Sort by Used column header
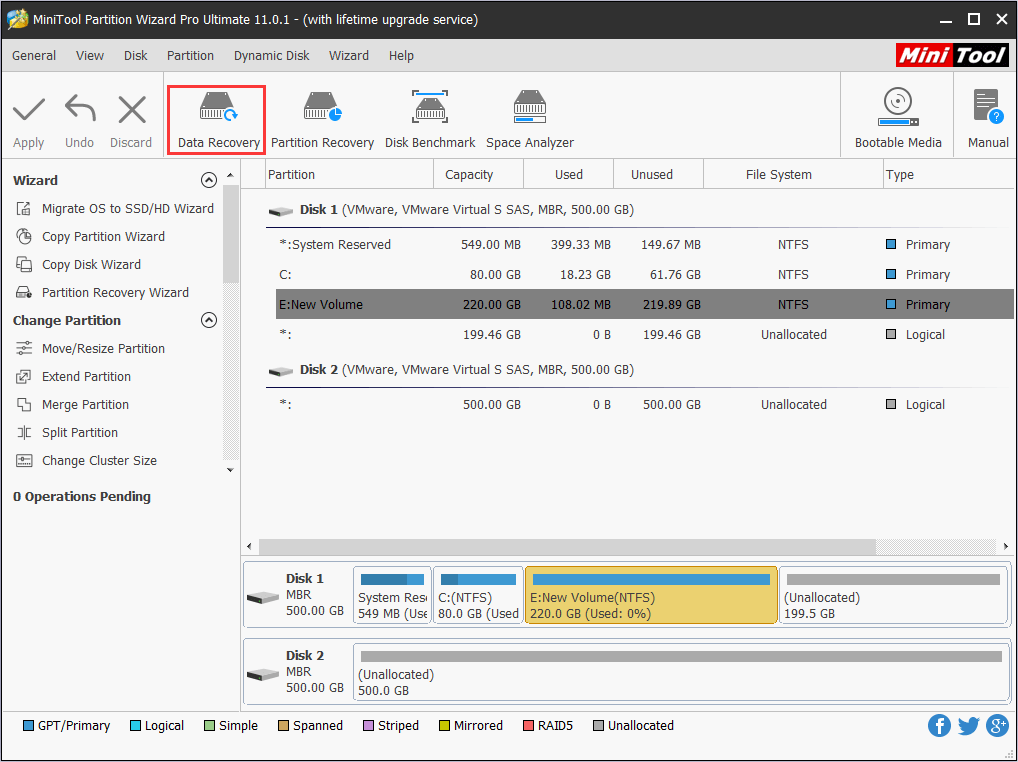 tap(569, 175)
